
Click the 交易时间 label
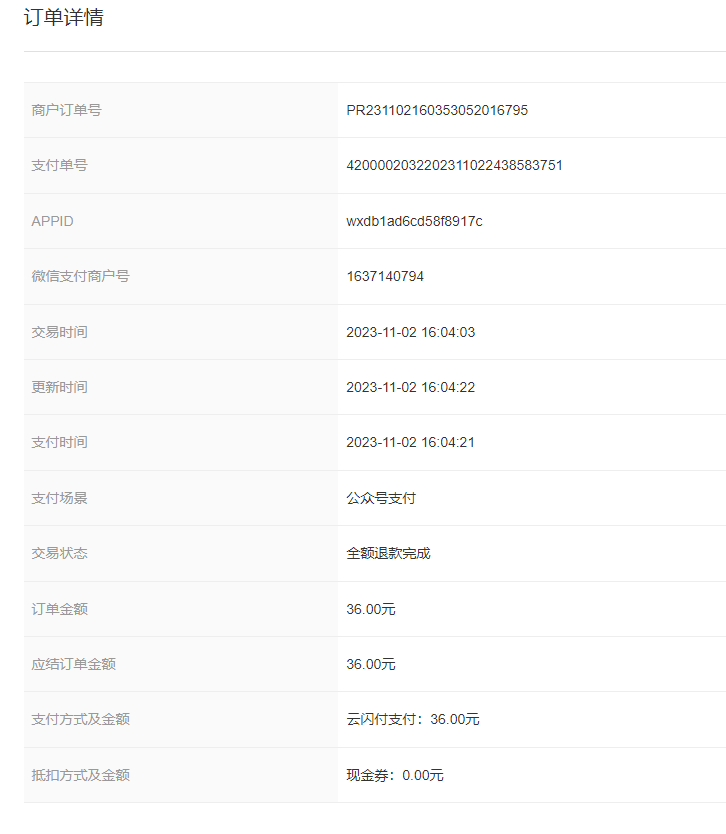(60, 332)
